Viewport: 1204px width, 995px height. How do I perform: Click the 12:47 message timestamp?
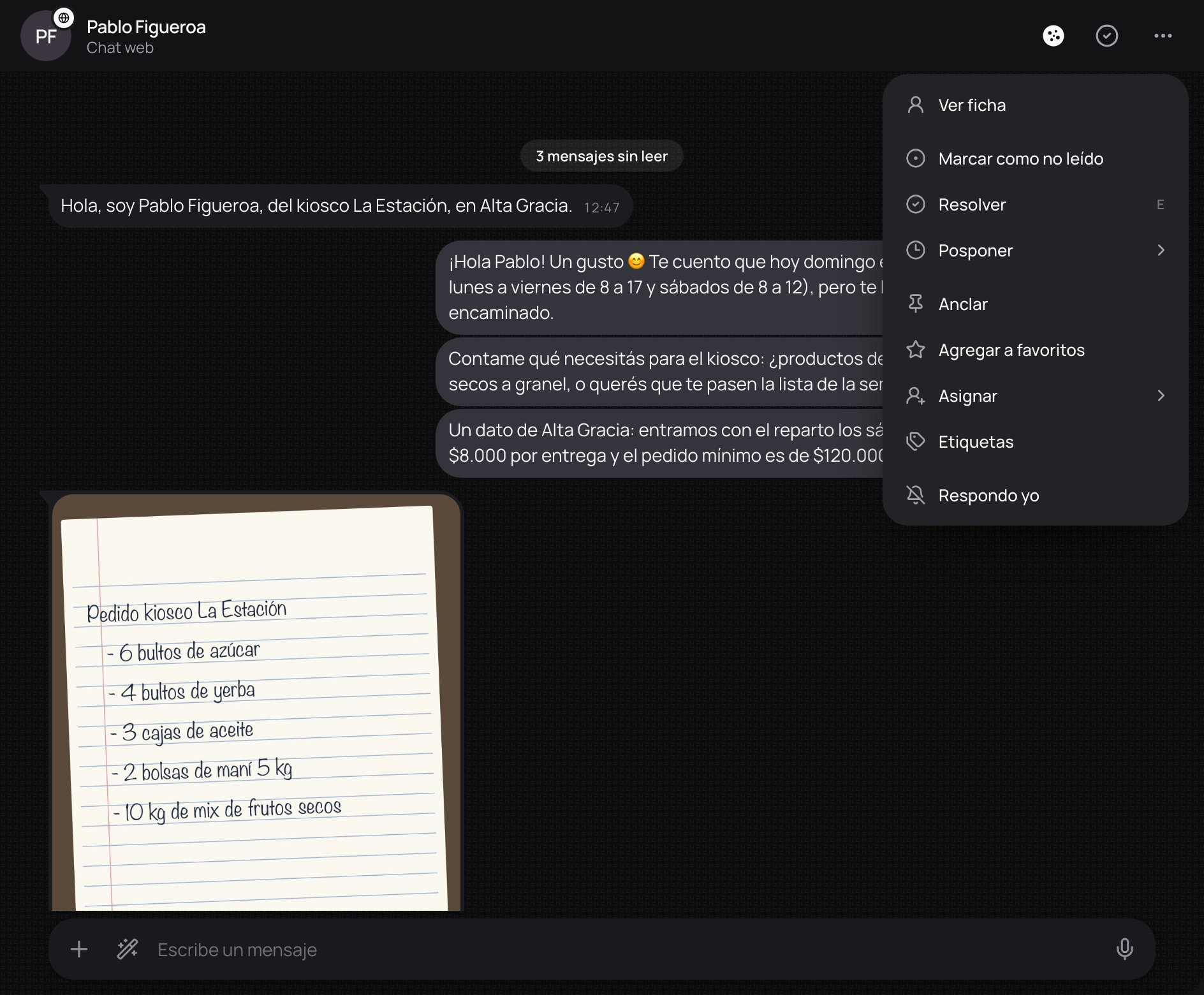(601, 208)
